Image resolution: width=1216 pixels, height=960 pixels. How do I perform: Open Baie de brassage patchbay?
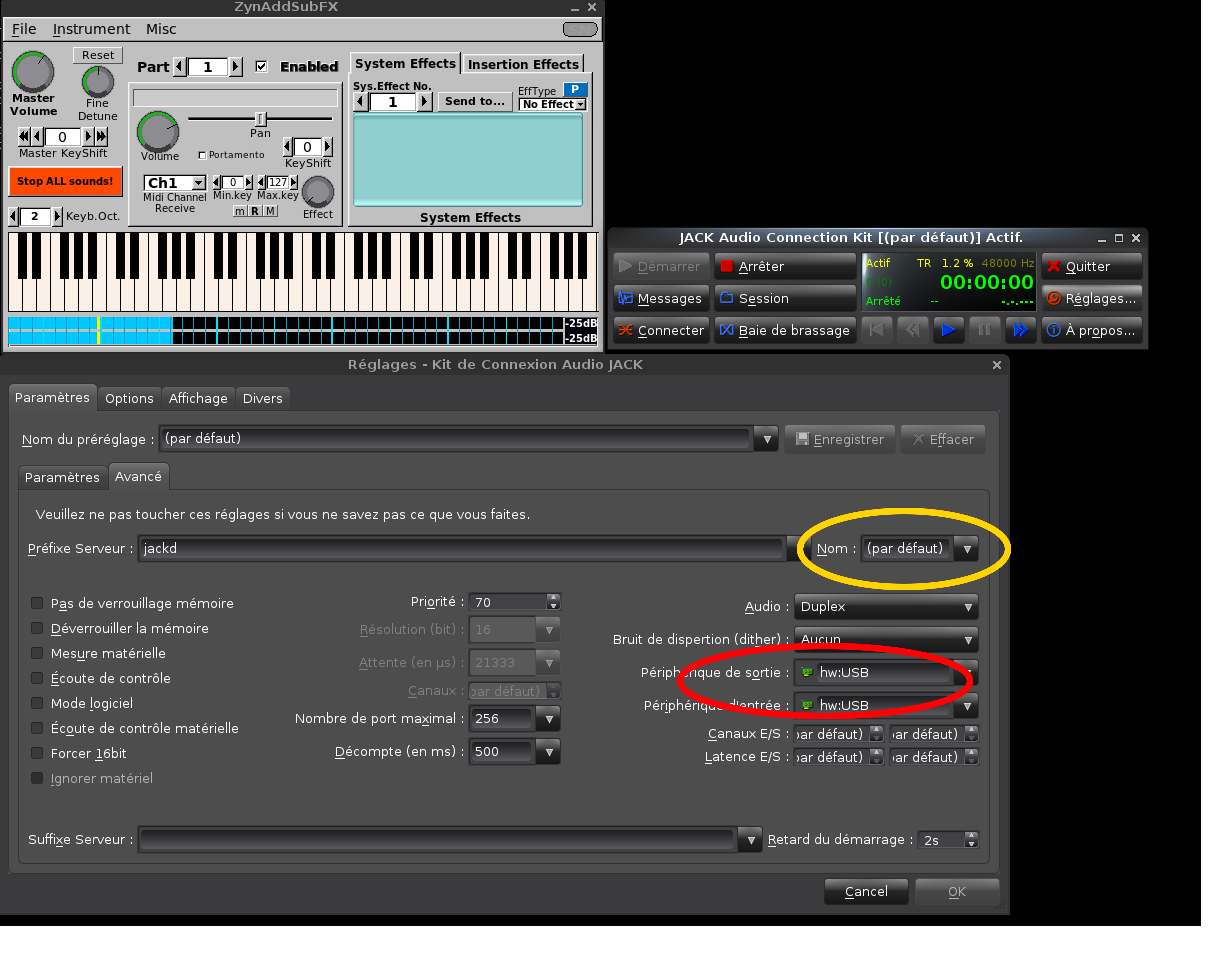pos(785,331)
